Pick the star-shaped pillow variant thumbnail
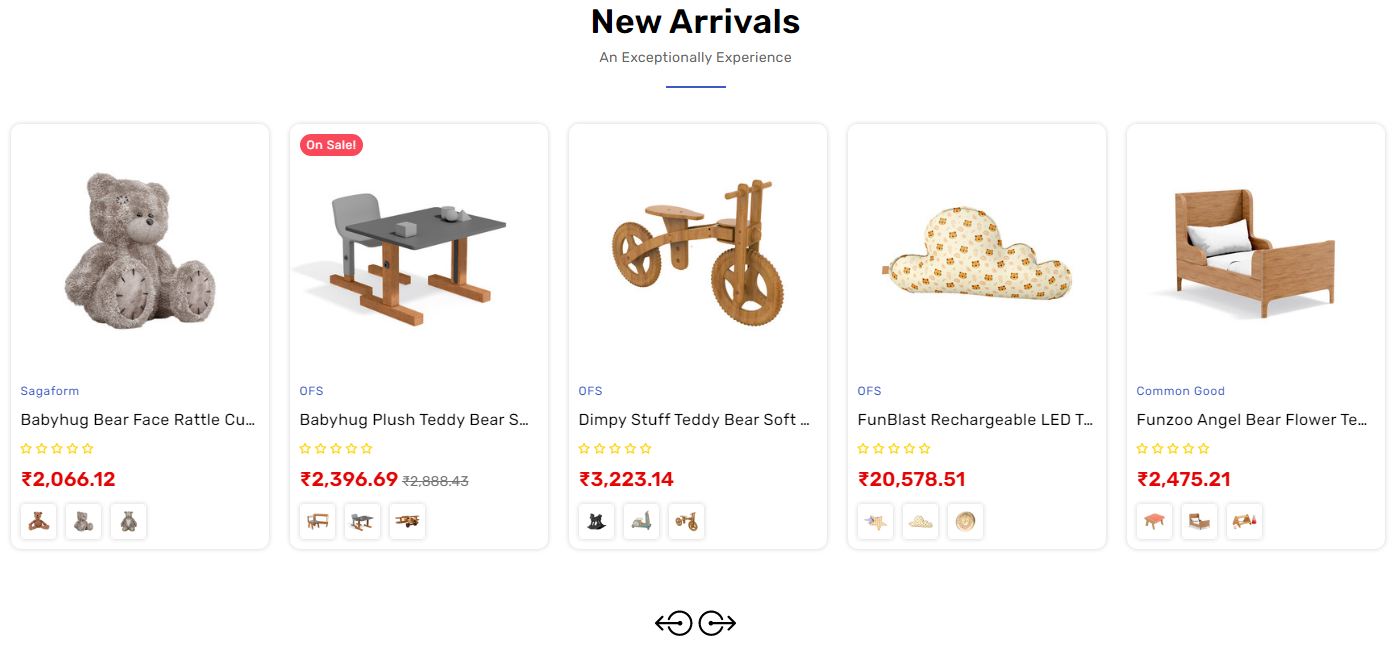 pos(876,521)
